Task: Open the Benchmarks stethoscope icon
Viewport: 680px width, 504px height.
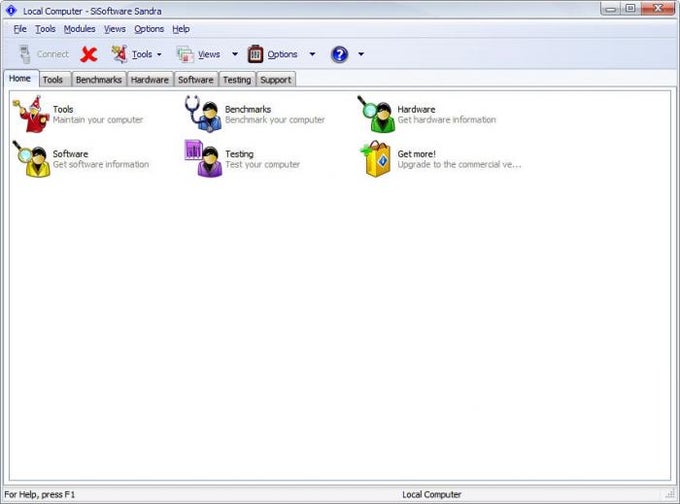Action: tap(203, 114)
